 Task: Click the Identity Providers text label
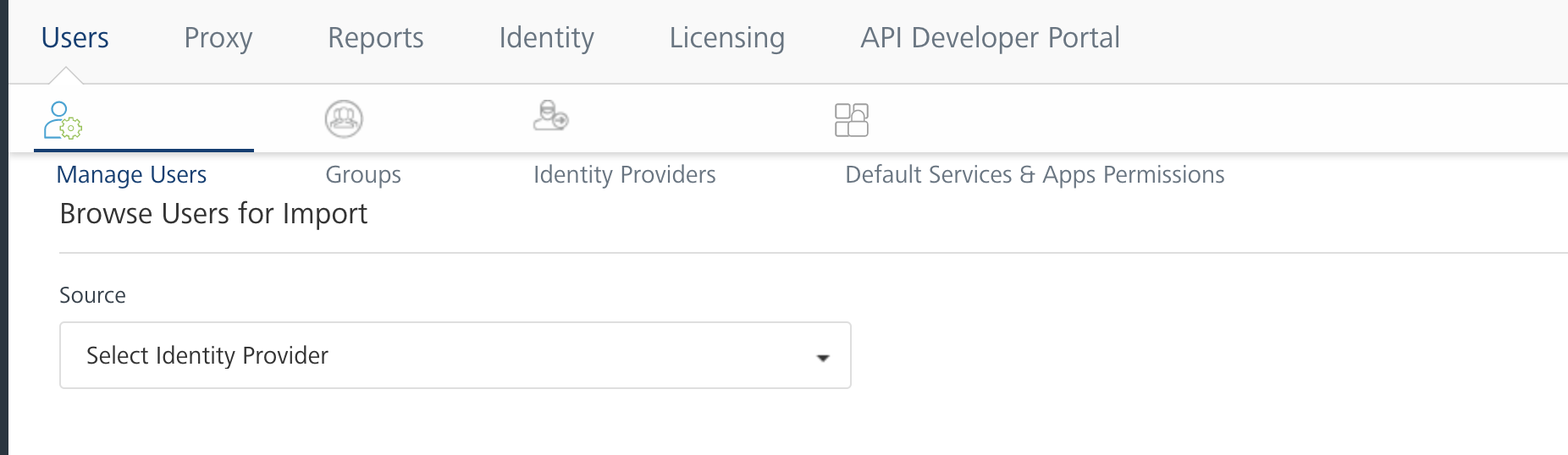tap(625, 175)
